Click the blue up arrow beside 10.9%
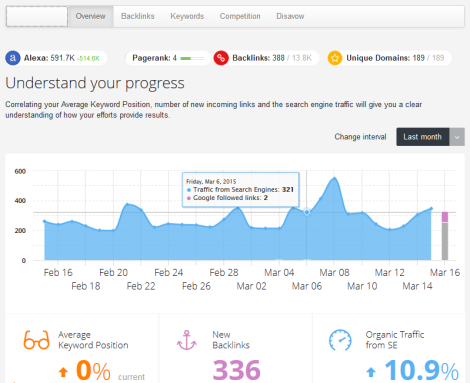The image size is (470, 383). pyautogui.click(x=371, y=372)
